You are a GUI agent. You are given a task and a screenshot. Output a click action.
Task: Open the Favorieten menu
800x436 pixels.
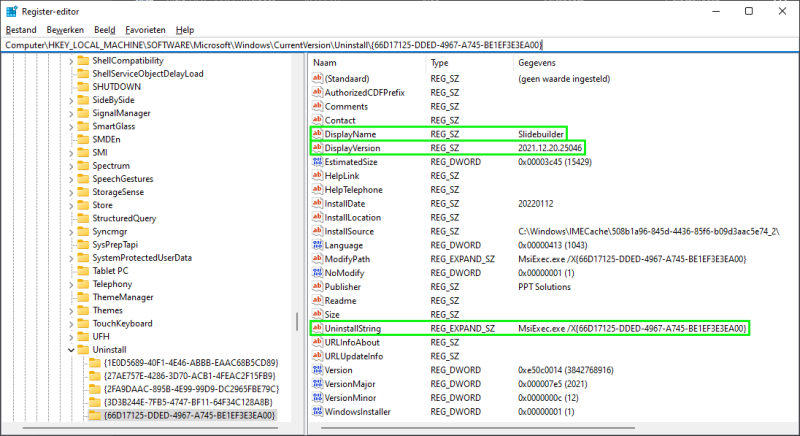tap(145, 30)
